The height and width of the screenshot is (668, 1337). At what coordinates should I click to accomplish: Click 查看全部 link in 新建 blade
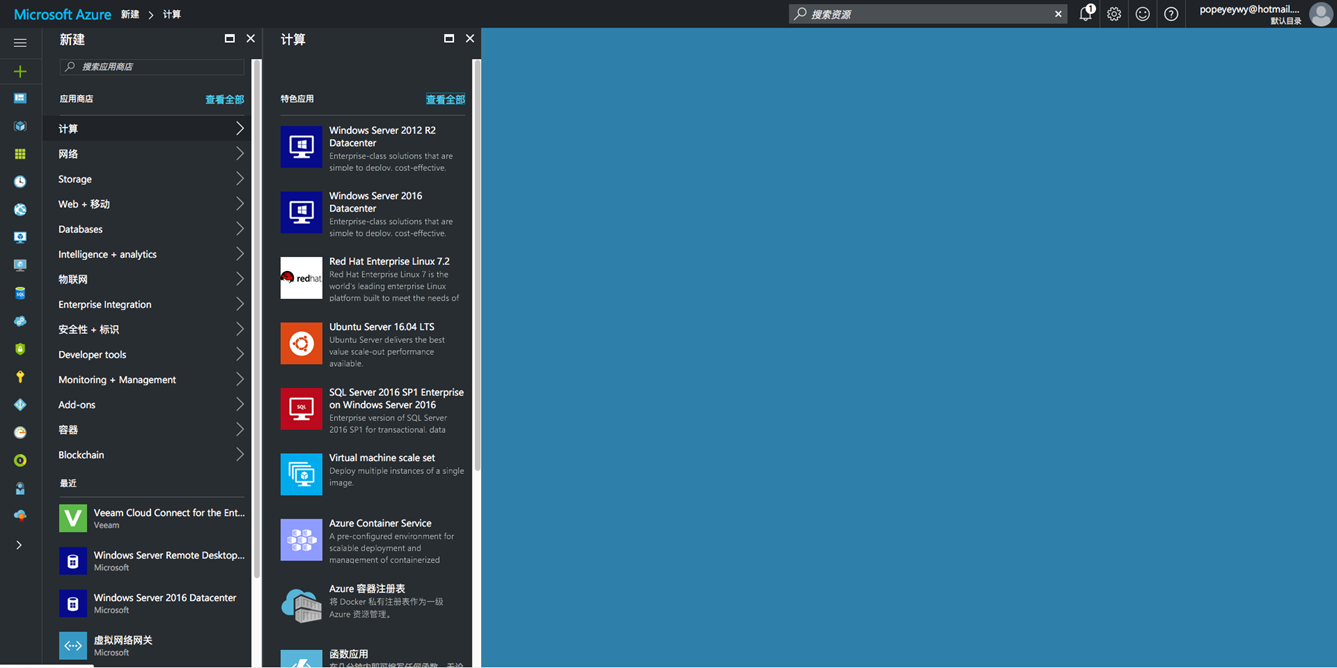tap(224, 99)
